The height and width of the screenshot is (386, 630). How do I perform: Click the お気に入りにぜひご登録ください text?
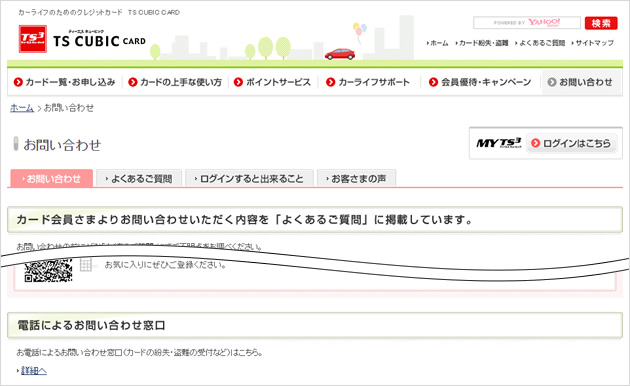(166, 265)
